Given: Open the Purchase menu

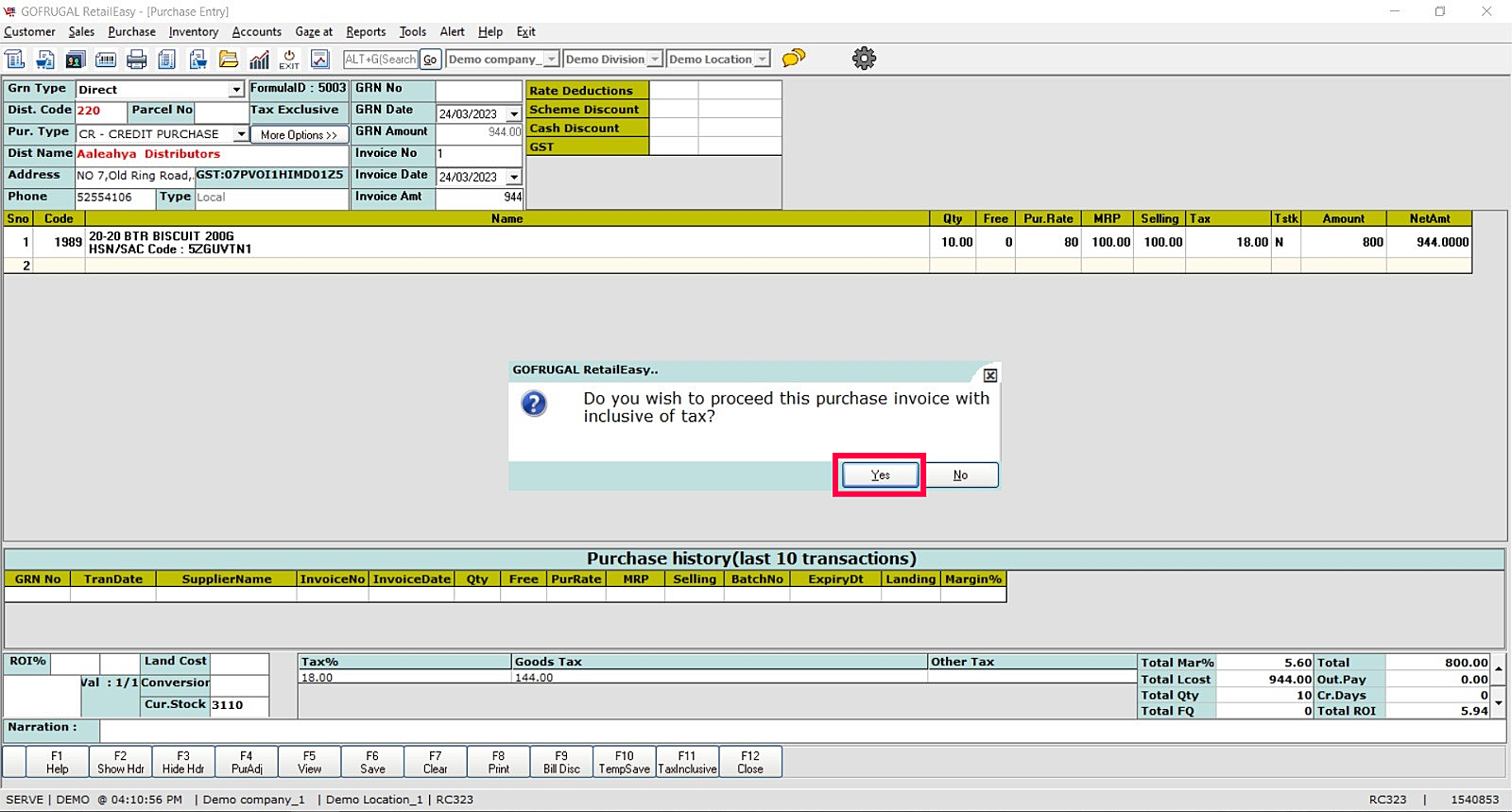Looking at the screenshot, I should (x=131, y=31).
